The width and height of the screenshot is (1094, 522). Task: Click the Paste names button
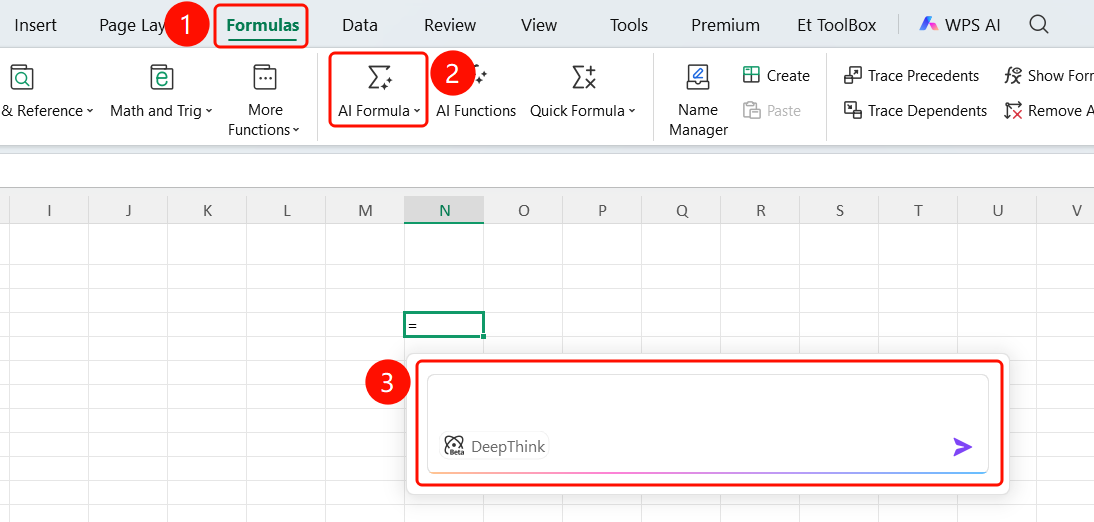click(772, 110)
